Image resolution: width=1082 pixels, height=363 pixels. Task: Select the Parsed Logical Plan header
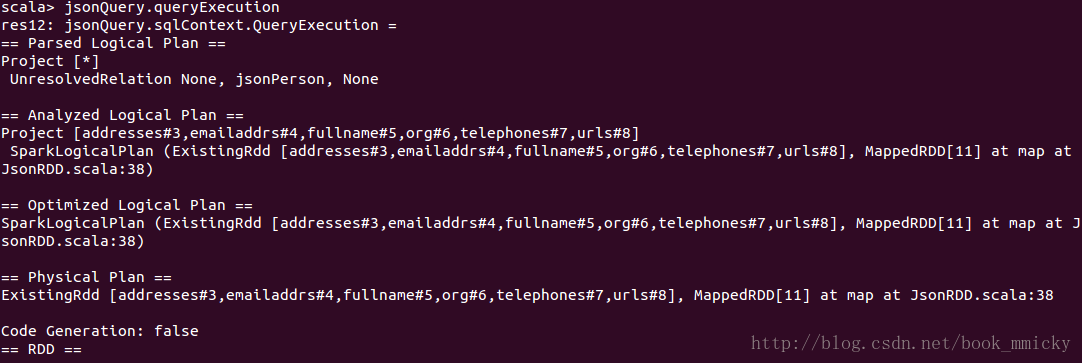[x=114, y=43]
